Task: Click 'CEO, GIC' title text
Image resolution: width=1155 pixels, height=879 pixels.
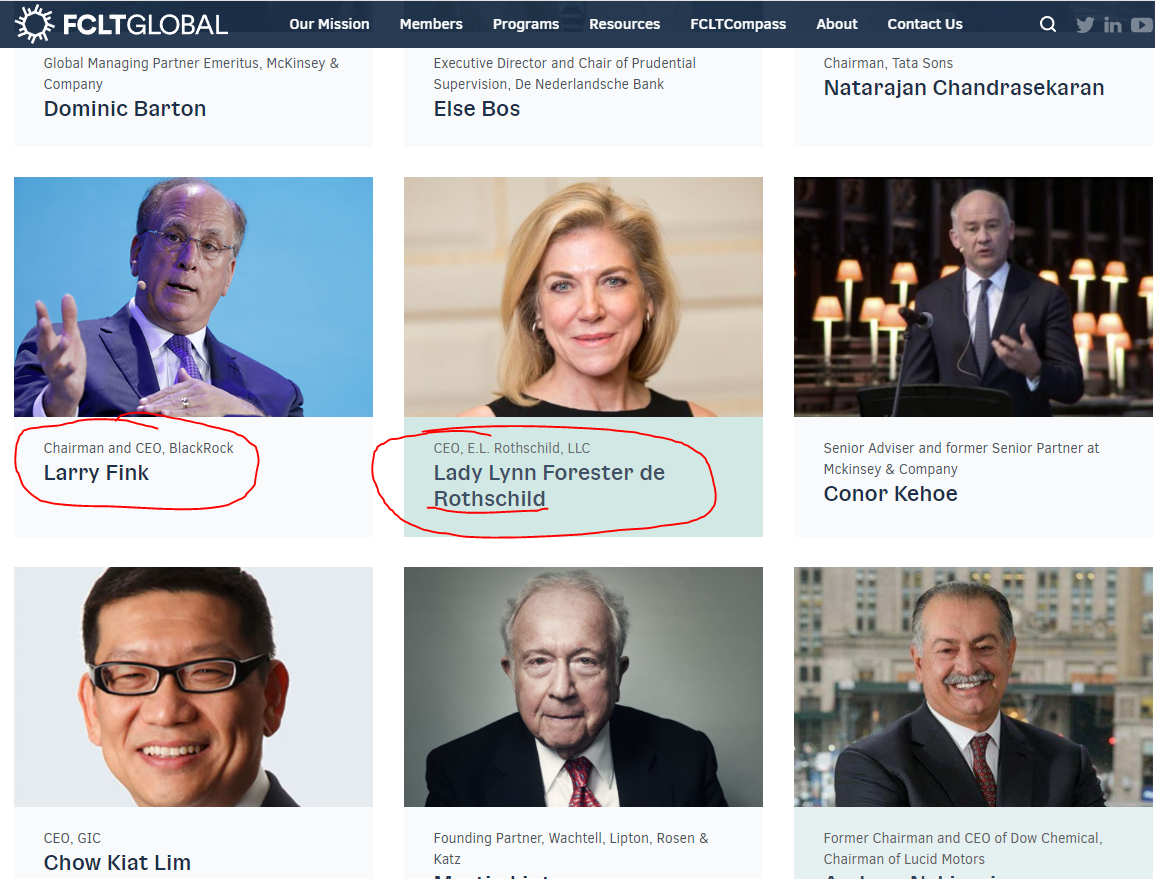Action: 72,838
